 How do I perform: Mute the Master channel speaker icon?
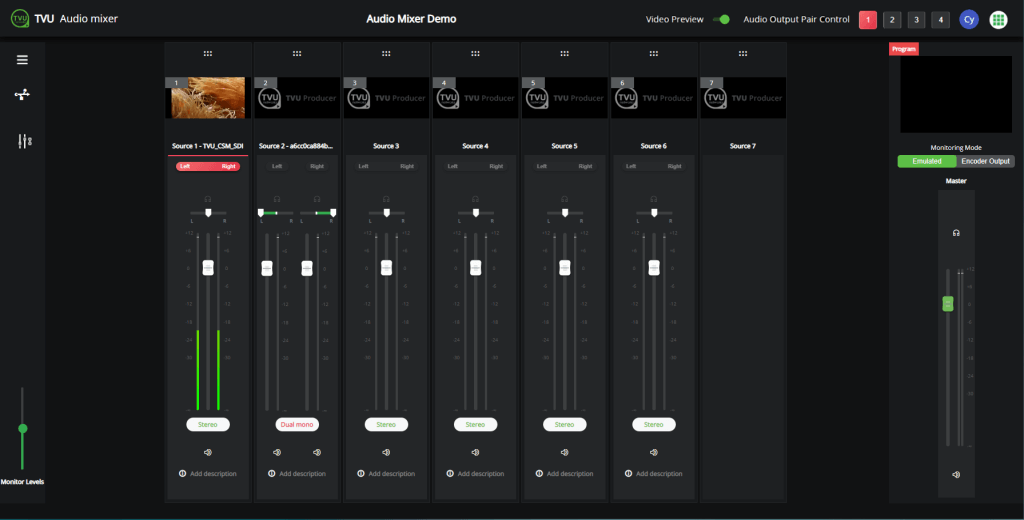click(x=956, y=474)
